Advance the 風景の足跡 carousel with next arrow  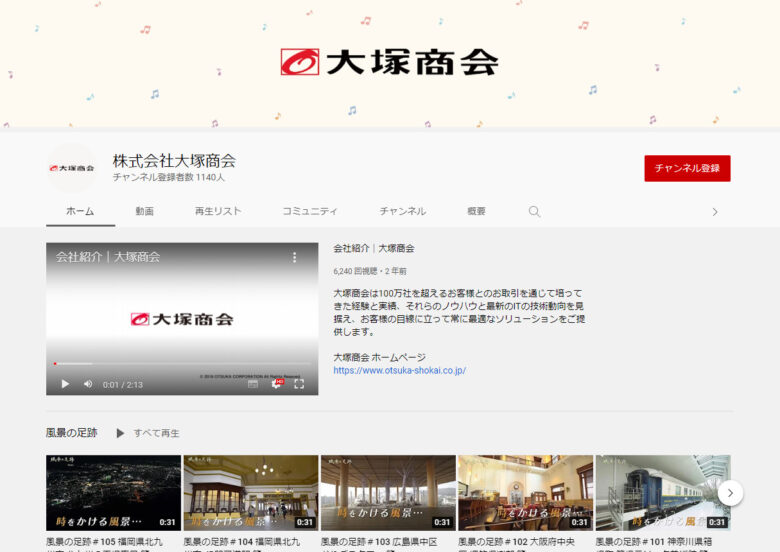click(x=730, y=493)
